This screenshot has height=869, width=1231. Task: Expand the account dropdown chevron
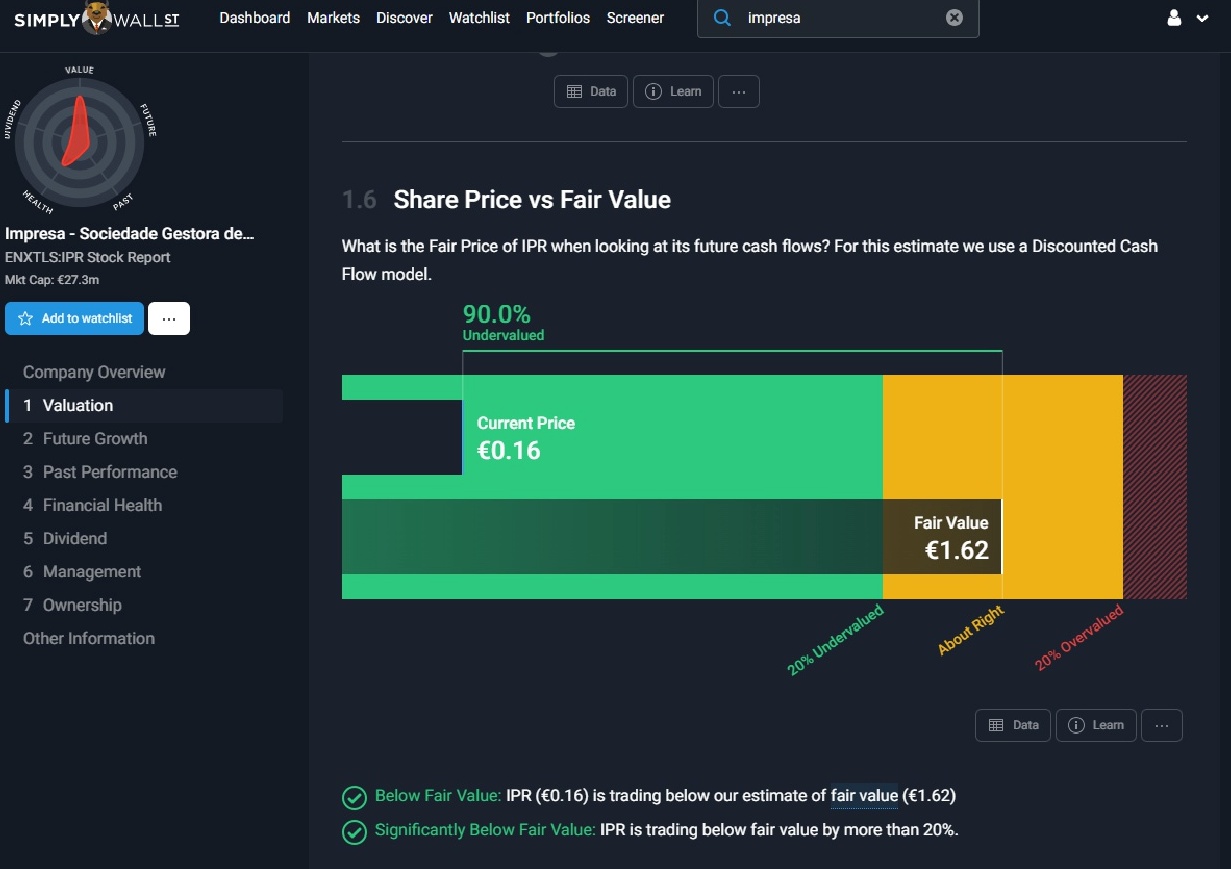[x=1202, y=18]
